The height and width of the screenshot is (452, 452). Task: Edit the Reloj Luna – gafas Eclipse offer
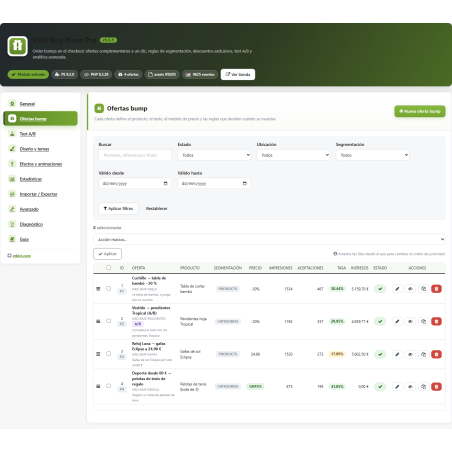(397, 354)
